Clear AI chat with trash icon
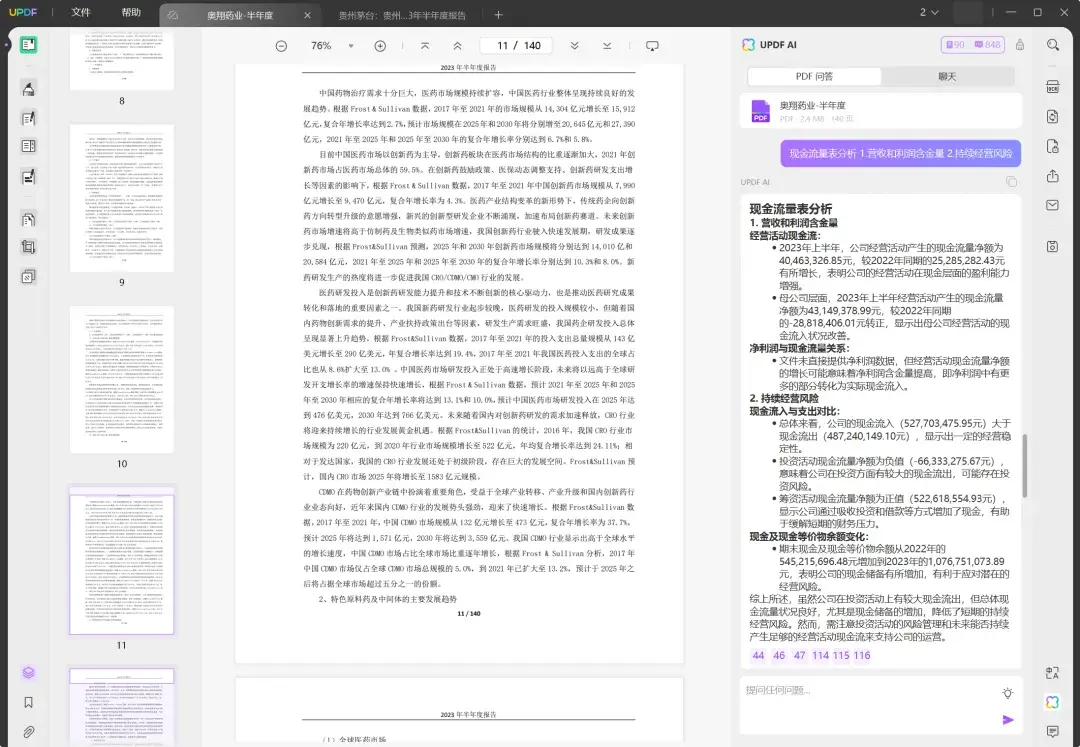The image size is (1080, 747). (x=1020, y=45)
